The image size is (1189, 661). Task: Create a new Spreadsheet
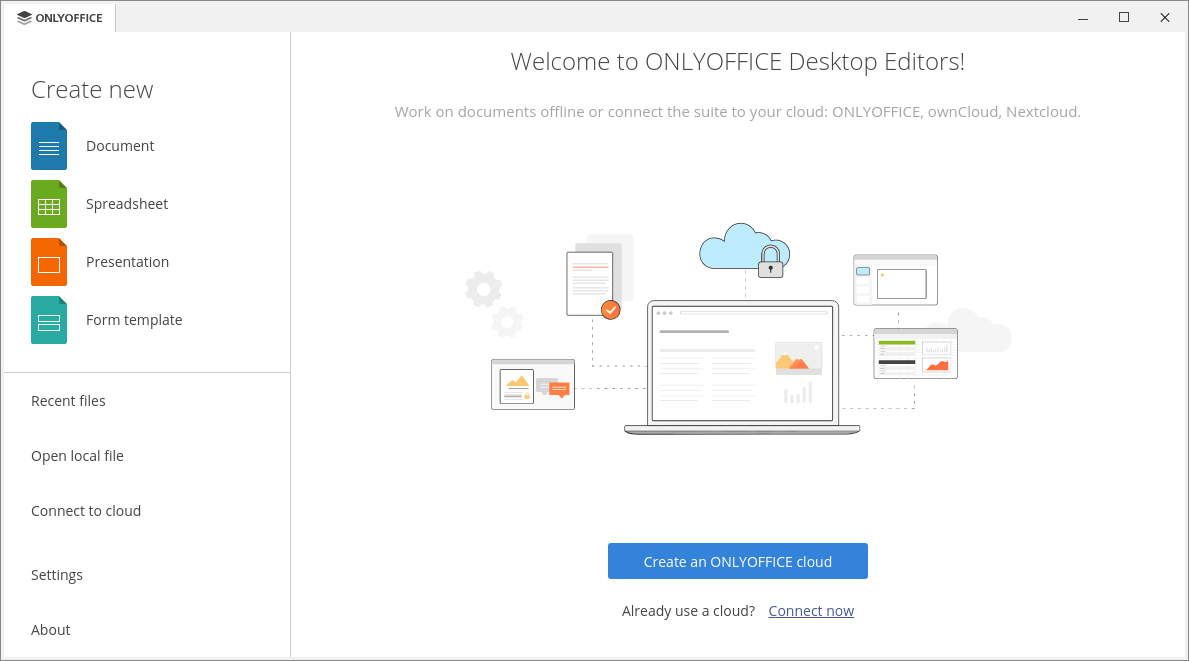126,203
